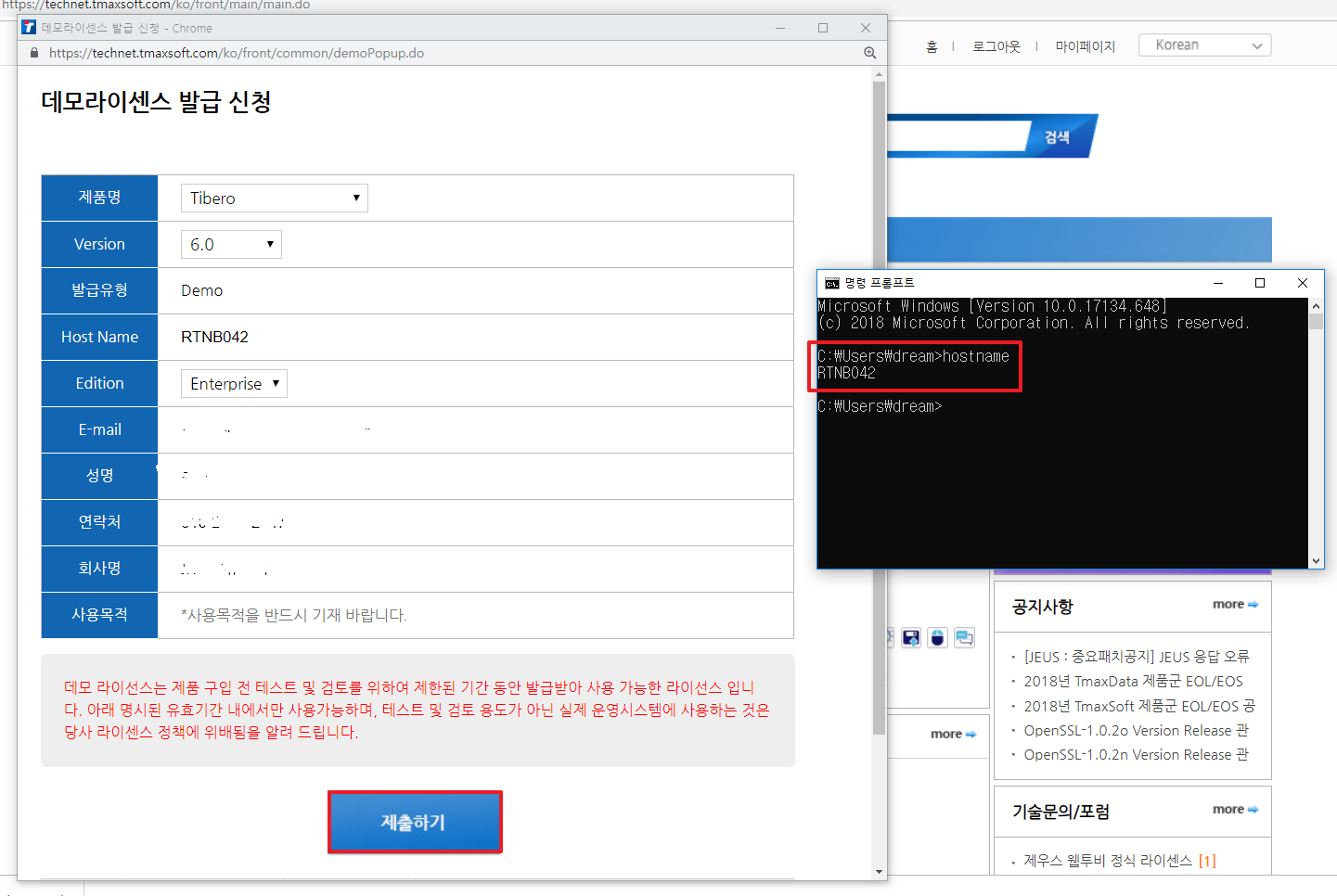Click the red demo license warning text
The height and width of the screenshot is (896, 1337).
(417, 710)
